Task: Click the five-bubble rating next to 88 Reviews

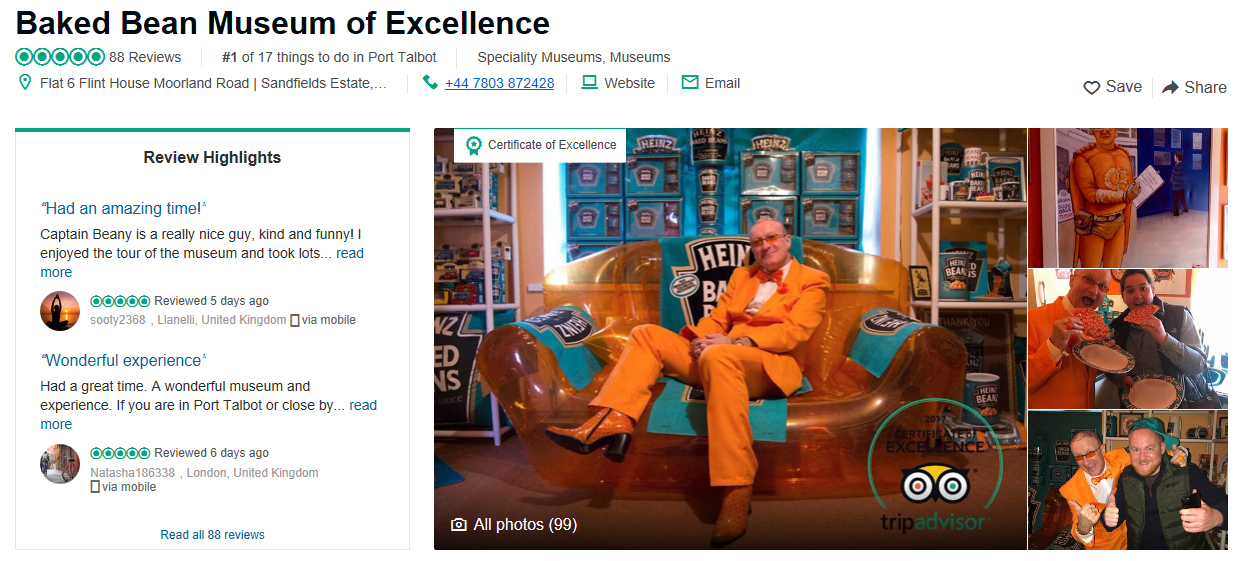Action: (60, 57)
